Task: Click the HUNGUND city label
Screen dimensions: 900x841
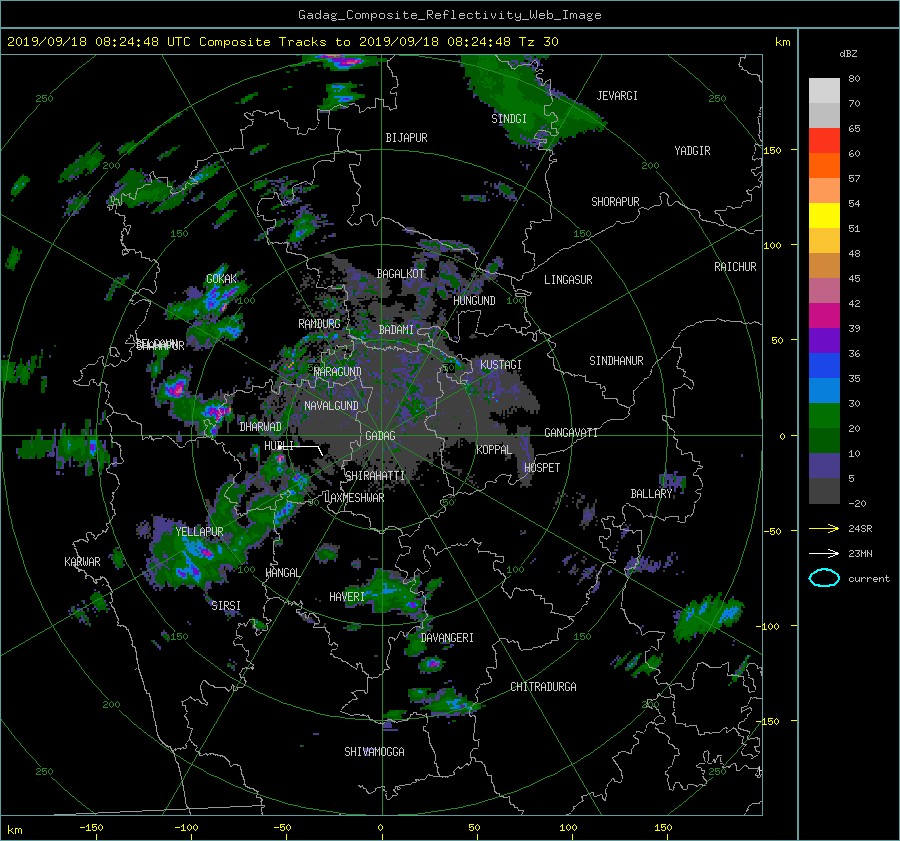Action: click(x=474, y=301)
